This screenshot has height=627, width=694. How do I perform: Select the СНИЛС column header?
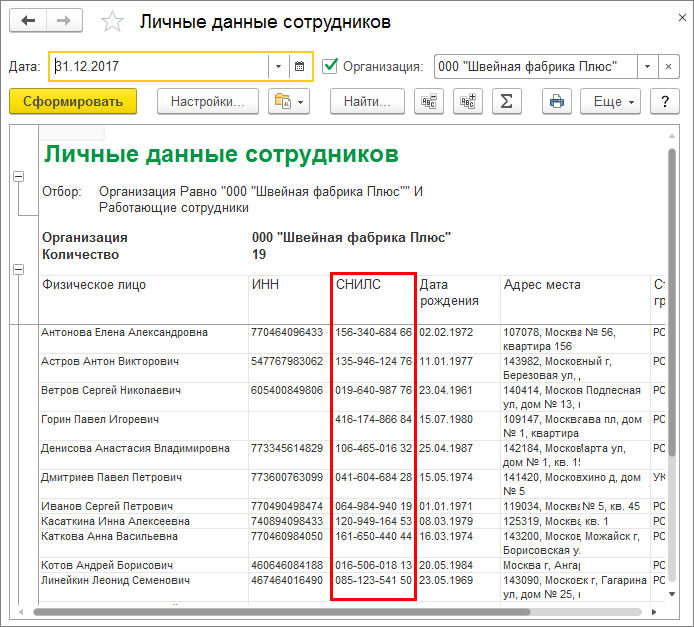click(374, 300)
